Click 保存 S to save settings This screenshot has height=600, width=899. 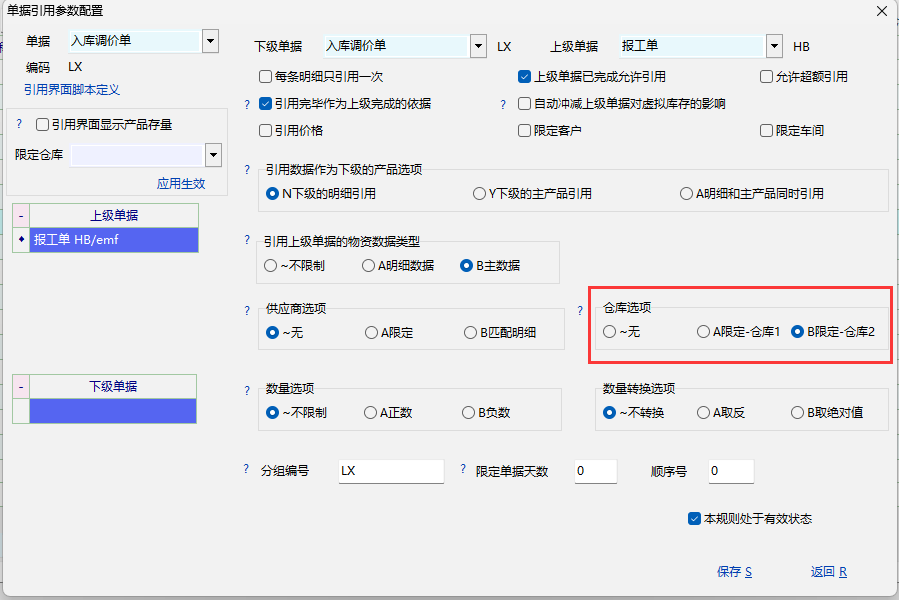[x=734, y=572]
